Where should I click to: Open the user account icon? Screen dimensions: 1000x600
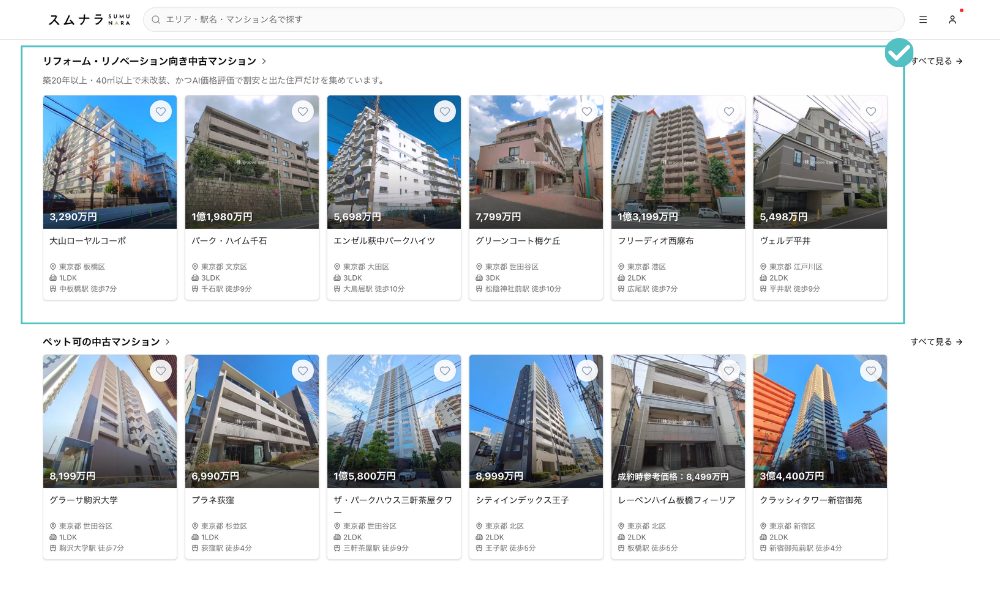[x=952, y=20]
